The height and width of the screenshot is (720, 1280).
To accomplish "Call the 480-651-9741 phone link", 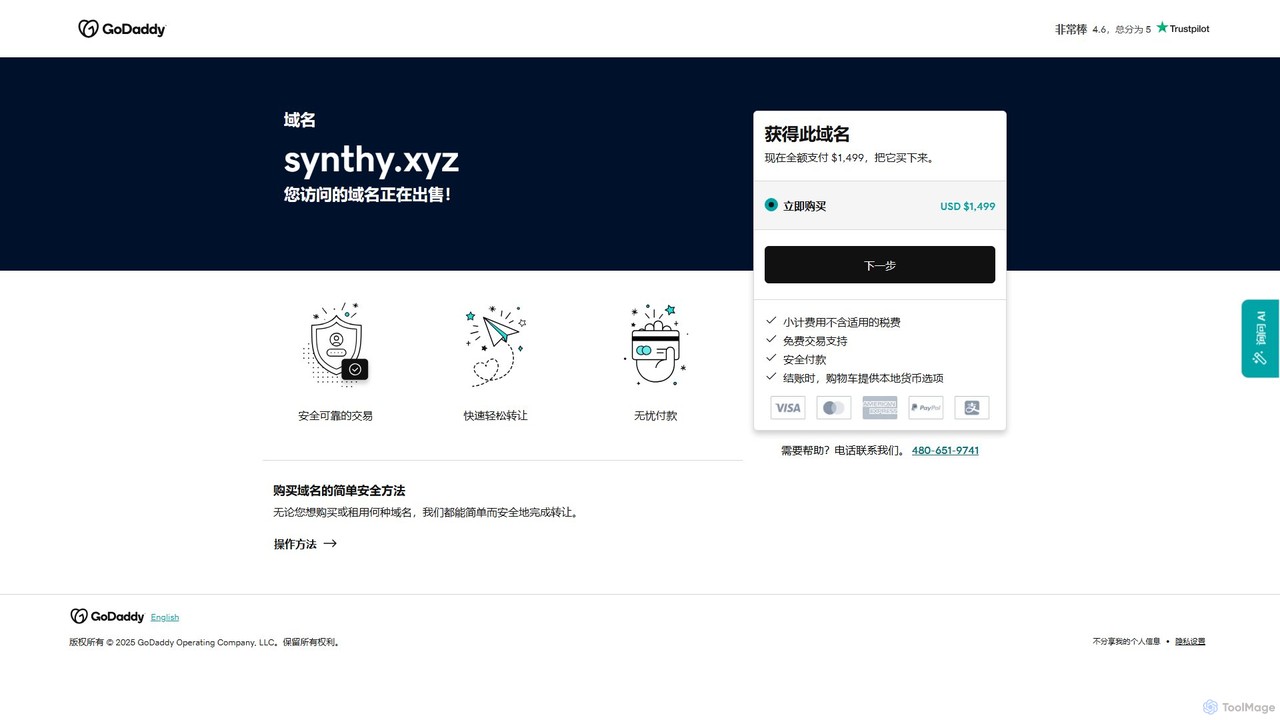I will point(945,451).
